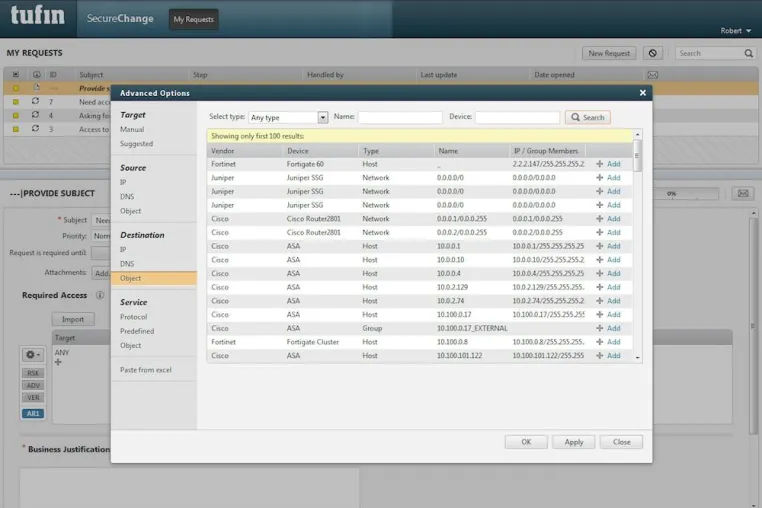
Task: Choose Paste from excel option
Action: click(146, 370)
